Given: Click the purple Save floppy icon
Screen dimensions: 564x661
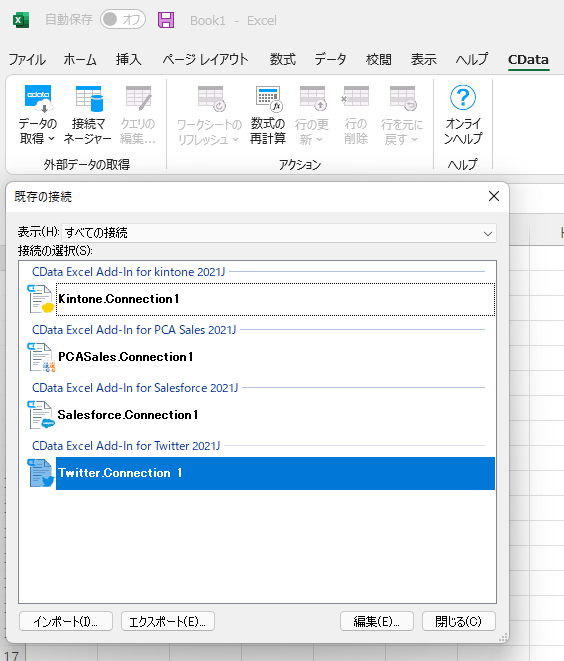Looking at the screenshot, I should (166, 20).
